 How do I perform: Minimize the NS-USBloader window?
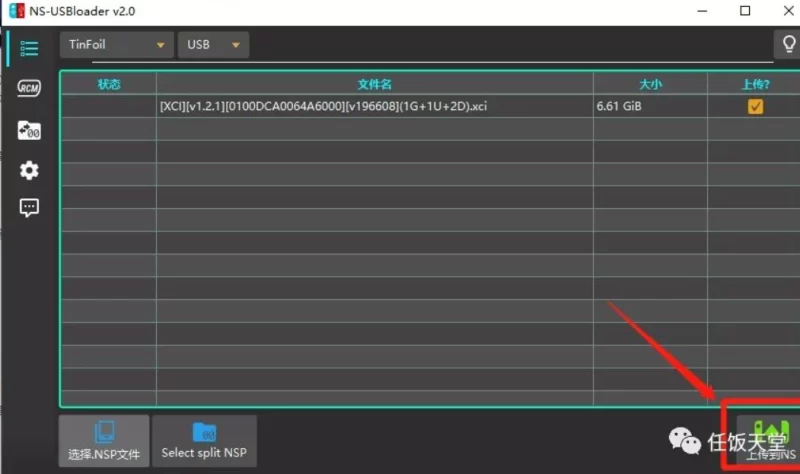coord(702,11)
